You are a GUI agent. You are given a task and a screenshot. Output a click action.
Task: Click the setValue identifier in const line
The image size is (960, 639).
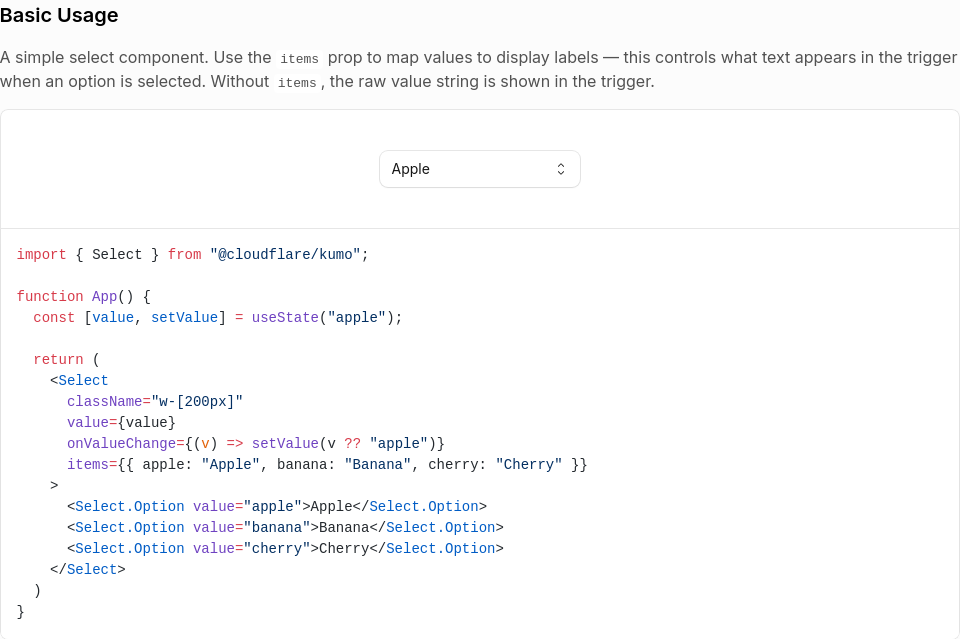(184, 318)
